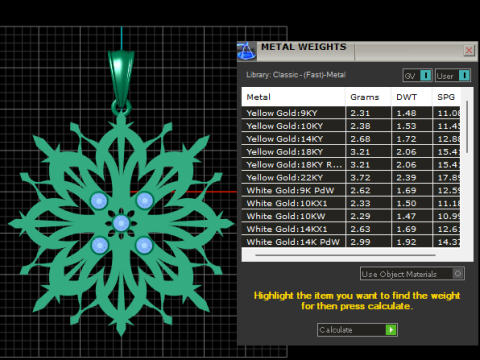This screenshot has height=360, width=480.
Task: Sort by the Grams column header
Action: point(368,97)
